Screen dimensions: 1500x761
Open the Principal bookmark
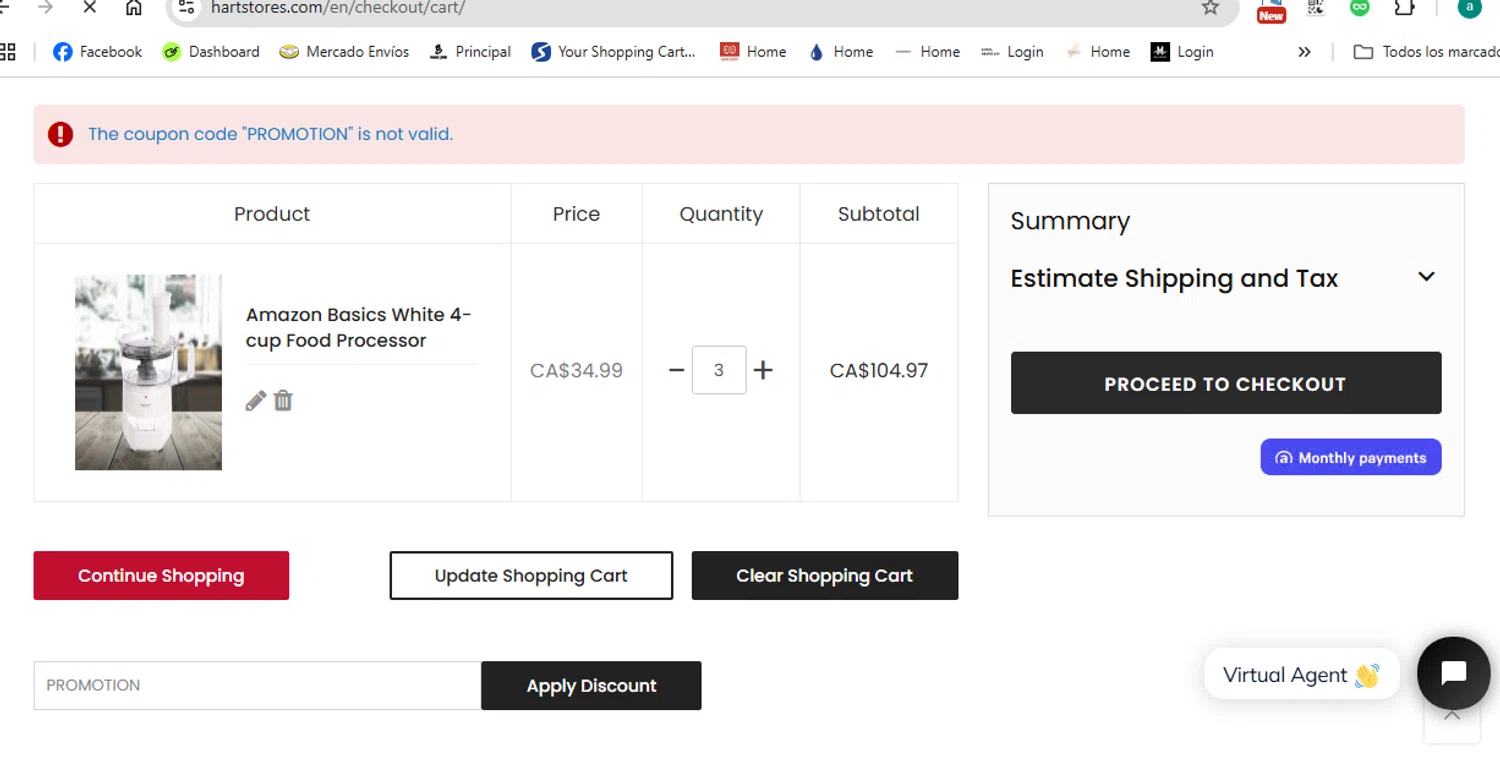click(x=470, y=52)
